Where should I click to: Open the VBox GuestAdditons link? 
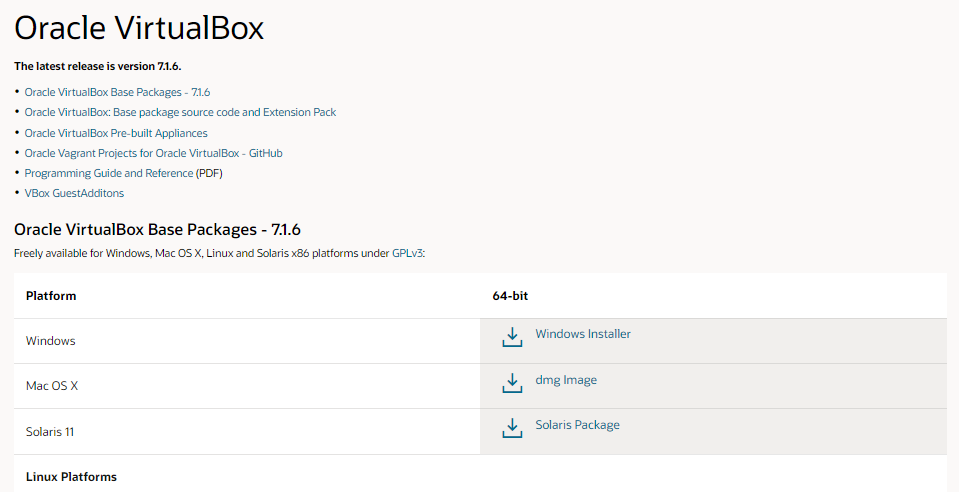[x=74, y=193]
